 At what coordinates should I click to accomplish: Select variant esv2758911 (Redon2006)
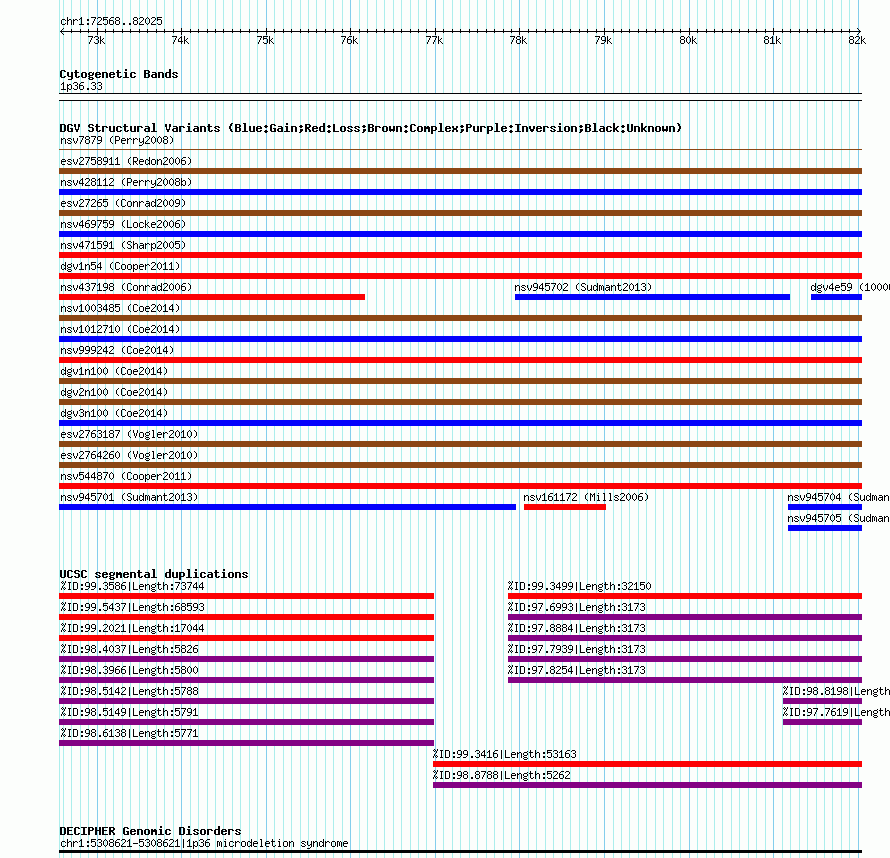click(126, 161)
